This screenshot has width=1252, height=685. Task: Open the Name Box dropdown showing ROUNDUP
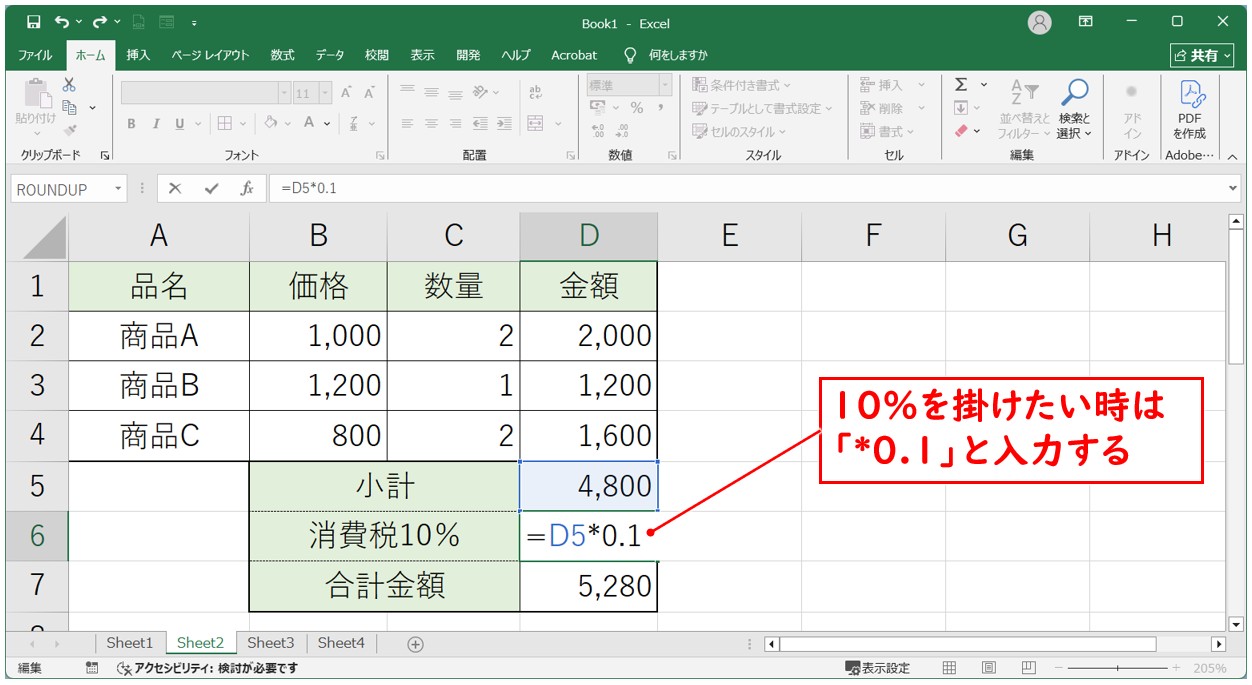coord(119,189)
